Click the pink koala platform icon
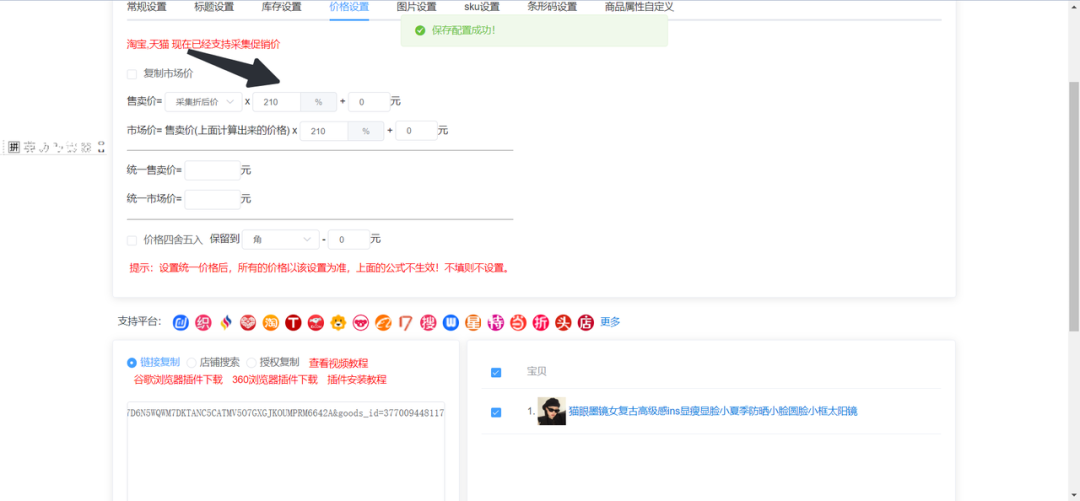This screenshot has height=501, width=1080. tap(361, 322)
